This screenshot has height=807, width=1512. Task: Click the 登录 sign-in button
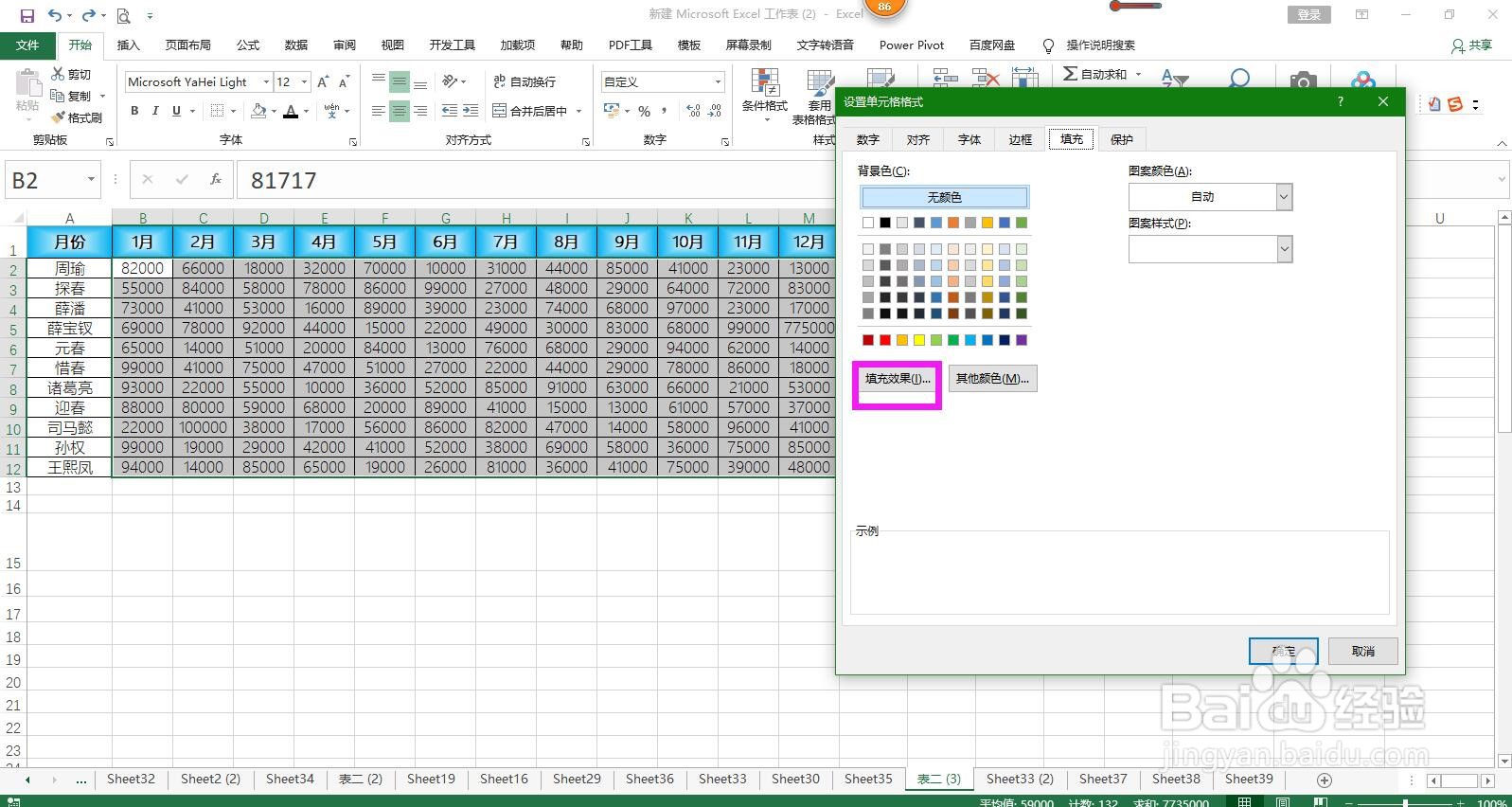coord(1309,14)
